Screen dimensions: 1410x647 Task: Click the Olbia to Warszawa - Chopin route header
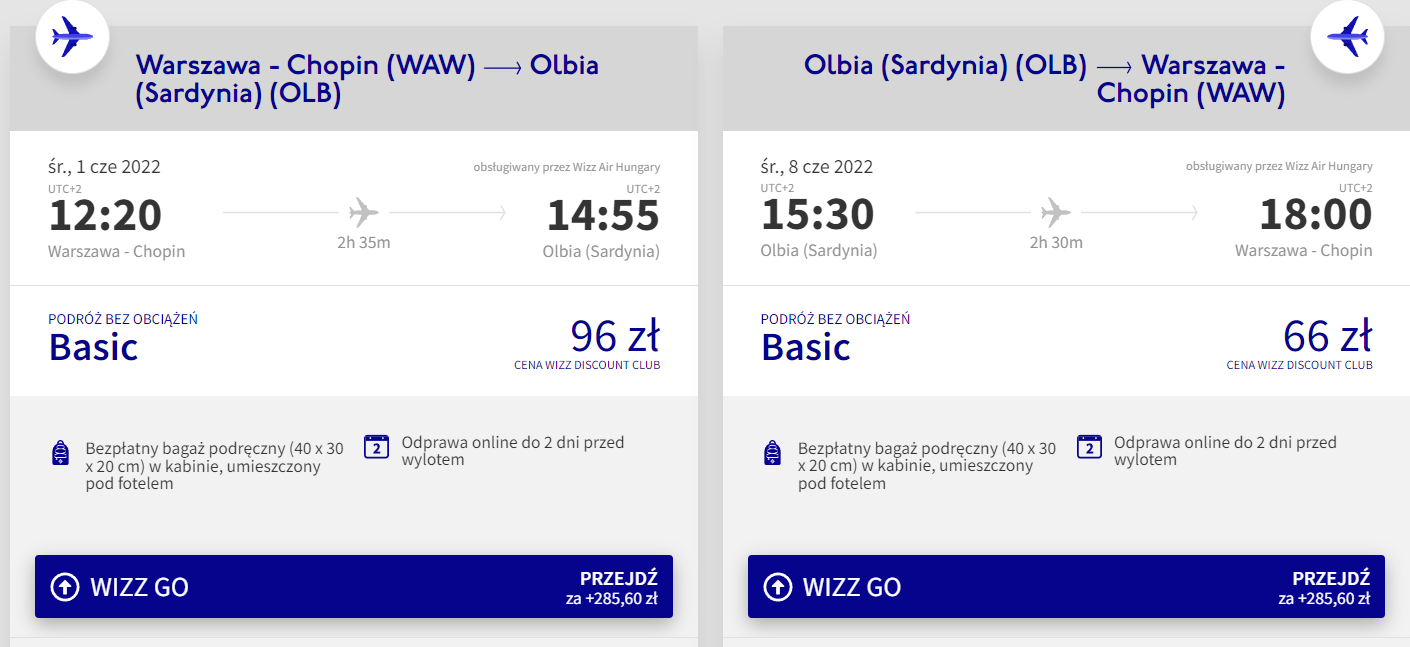tap(1045, 79)
